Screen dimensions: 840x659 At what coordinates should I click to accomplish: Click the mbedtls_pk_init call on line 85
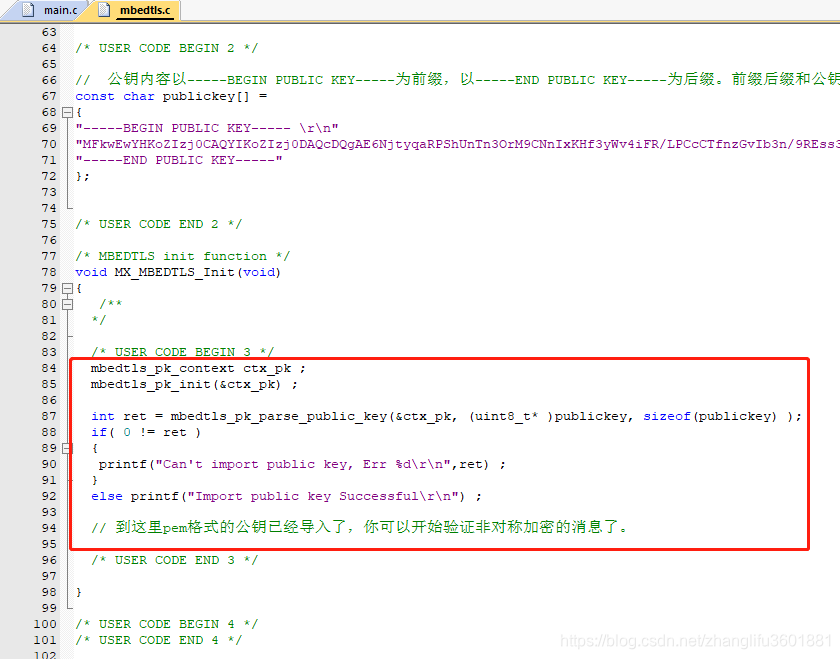click(185, 385)
